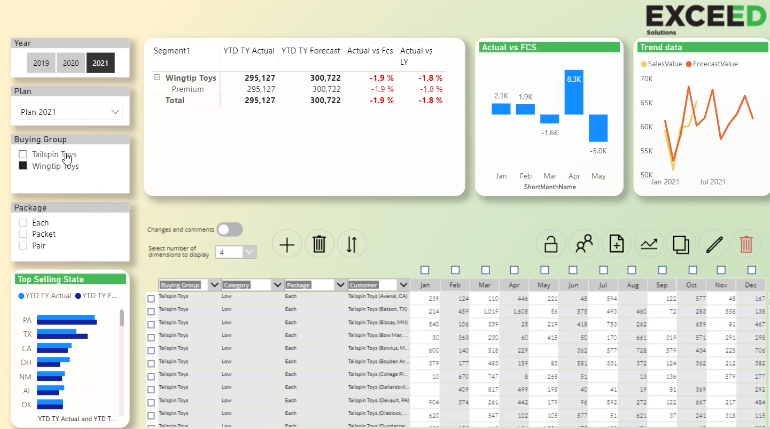Screen dimensions: 770x429
Task: Click the May bar labeled -5.0K
Action: pyautogui.click(x=598, y=128)
